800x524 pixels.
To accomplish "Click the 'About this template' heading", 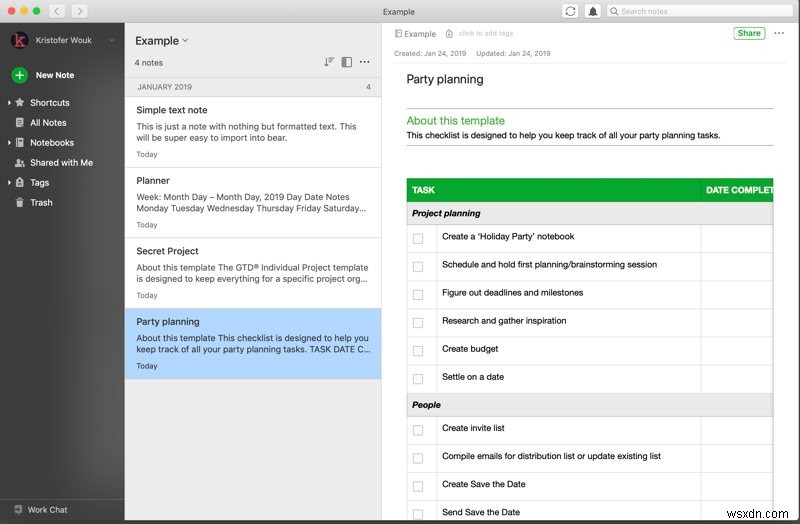I will (x=455, y=121).
